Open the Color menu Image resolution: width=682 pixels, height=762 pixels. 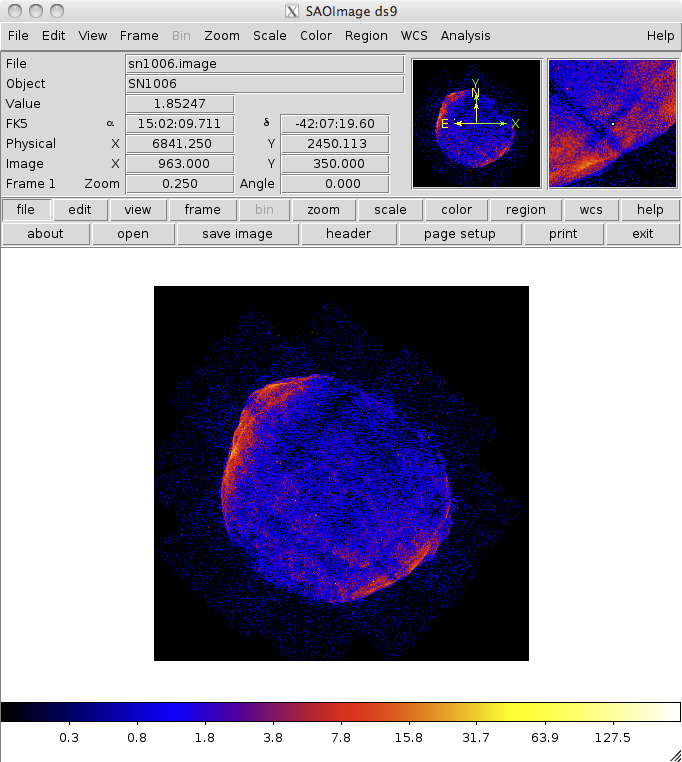316,35
